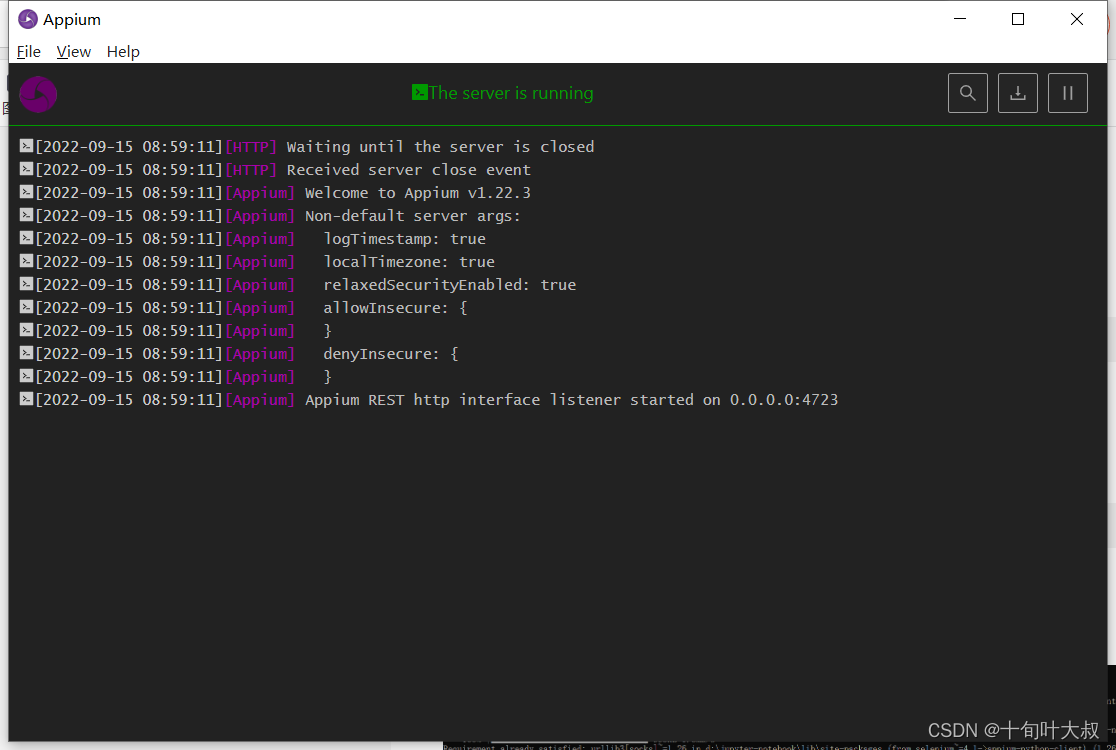This screenshot has height=750, width=1116.
Task: Click terminal icon on 'localTimezone' row
Action: point(26,261)
